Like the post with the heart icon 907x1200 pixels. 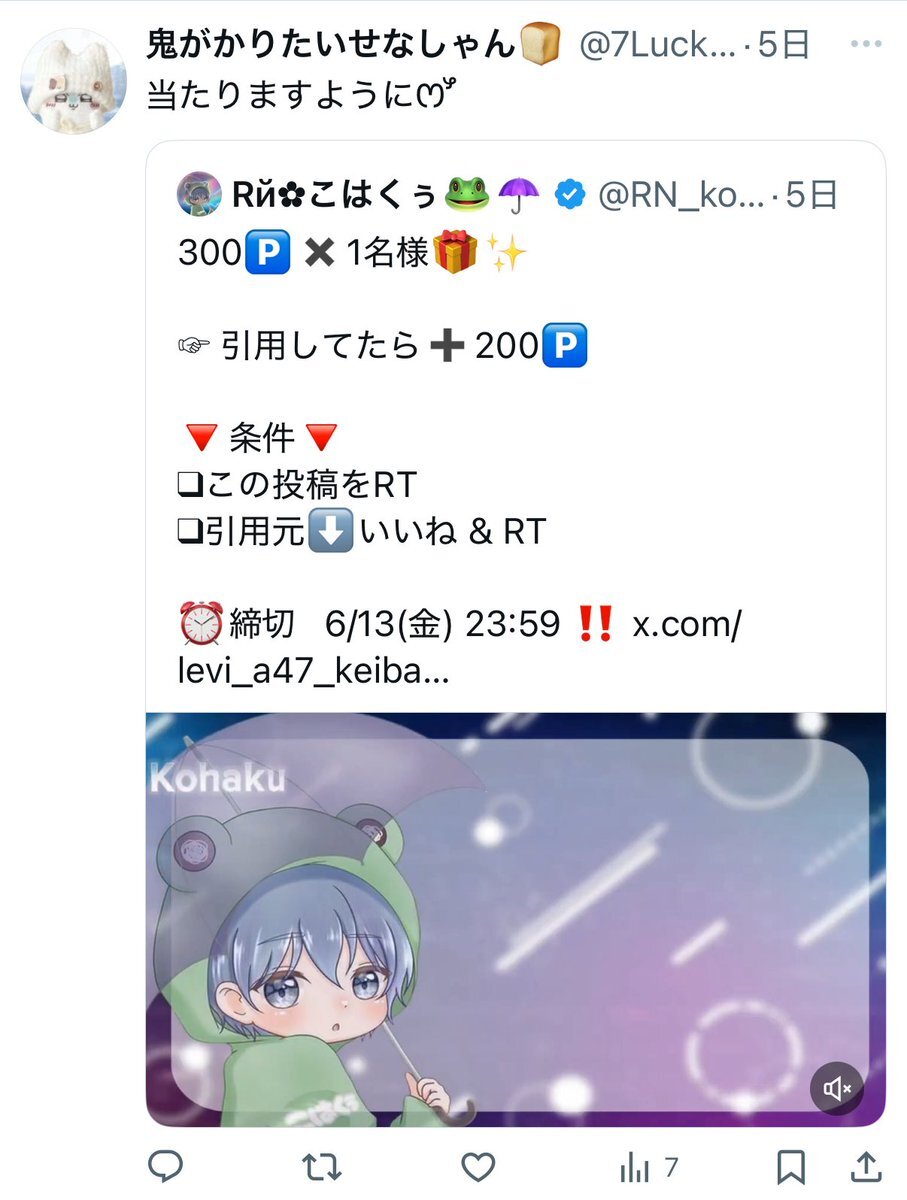480,1165
